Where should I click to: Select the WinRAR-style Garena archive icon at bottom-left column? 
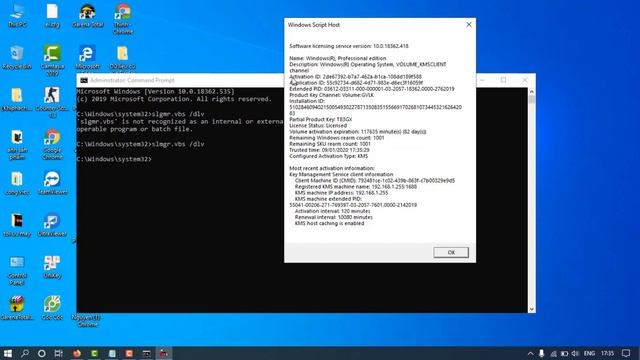coord(17,308)
